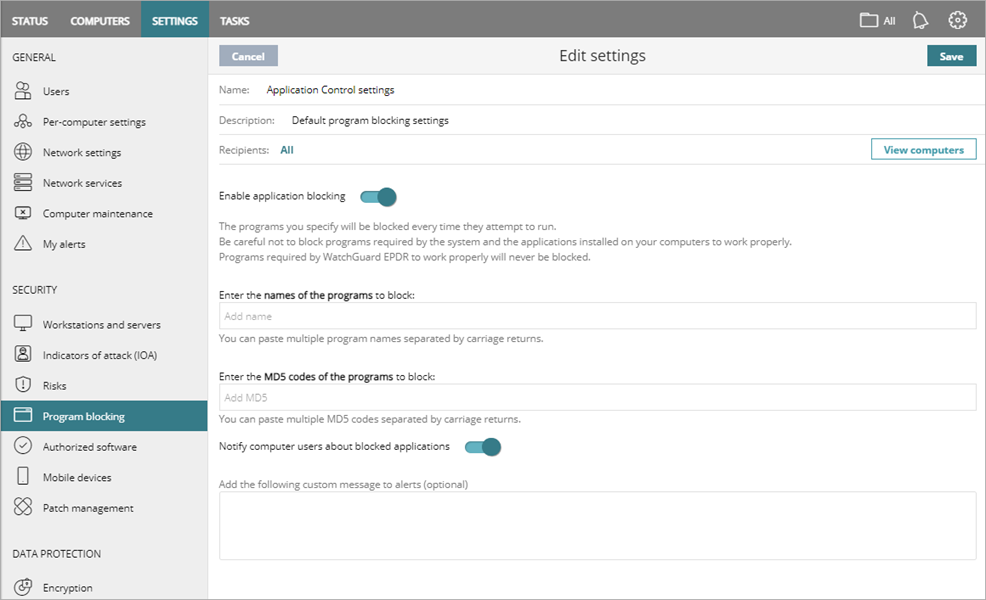
Task: Open Network settings globe icon
Action: 23,153
